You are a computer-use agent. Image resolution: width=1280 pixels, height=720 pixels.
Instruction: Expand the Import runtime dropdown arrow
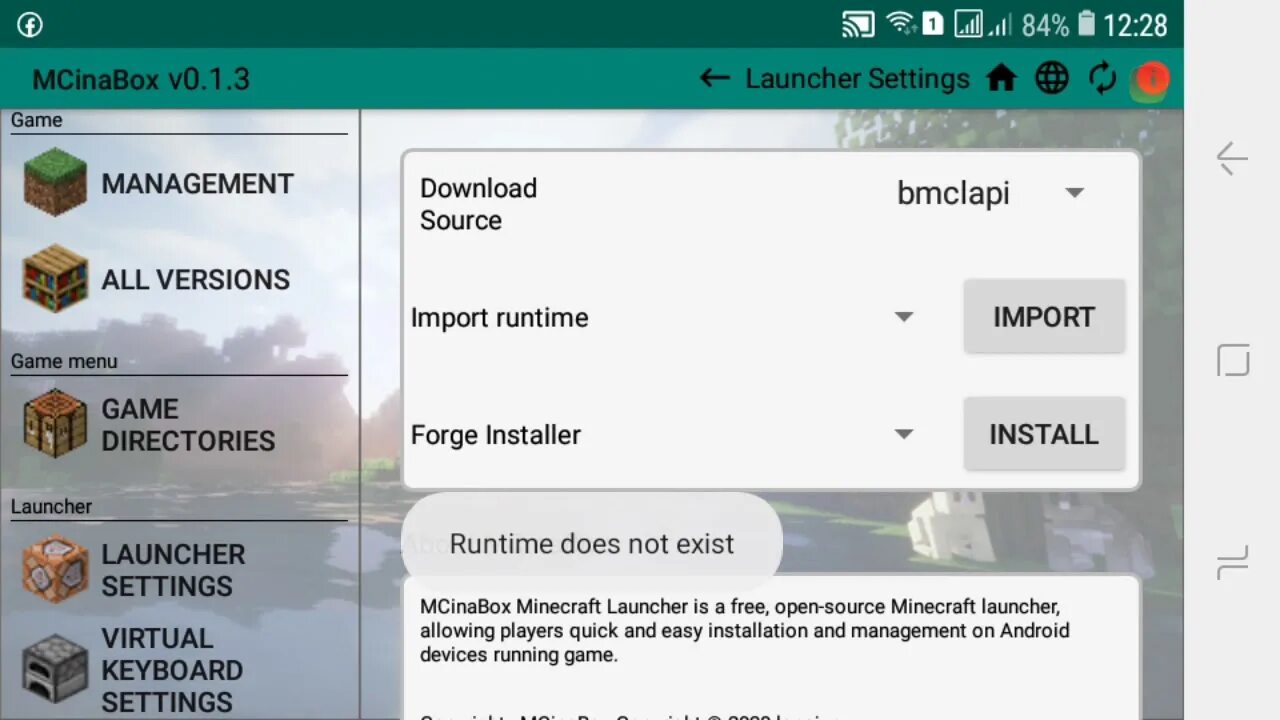pyautogui.click(x=904, y=317)
